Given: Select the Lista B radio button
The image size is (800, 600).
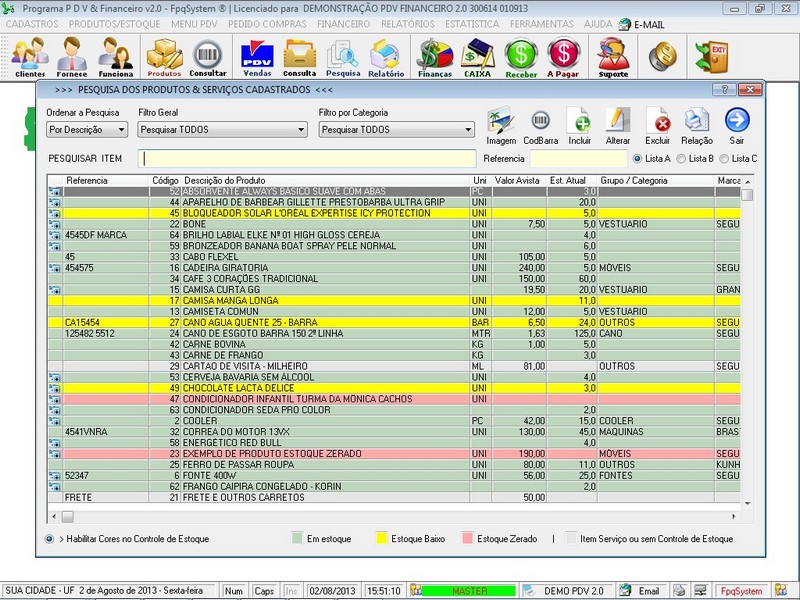Looking at the screenshot, I should pyautogui.click(x=683, y=159).
